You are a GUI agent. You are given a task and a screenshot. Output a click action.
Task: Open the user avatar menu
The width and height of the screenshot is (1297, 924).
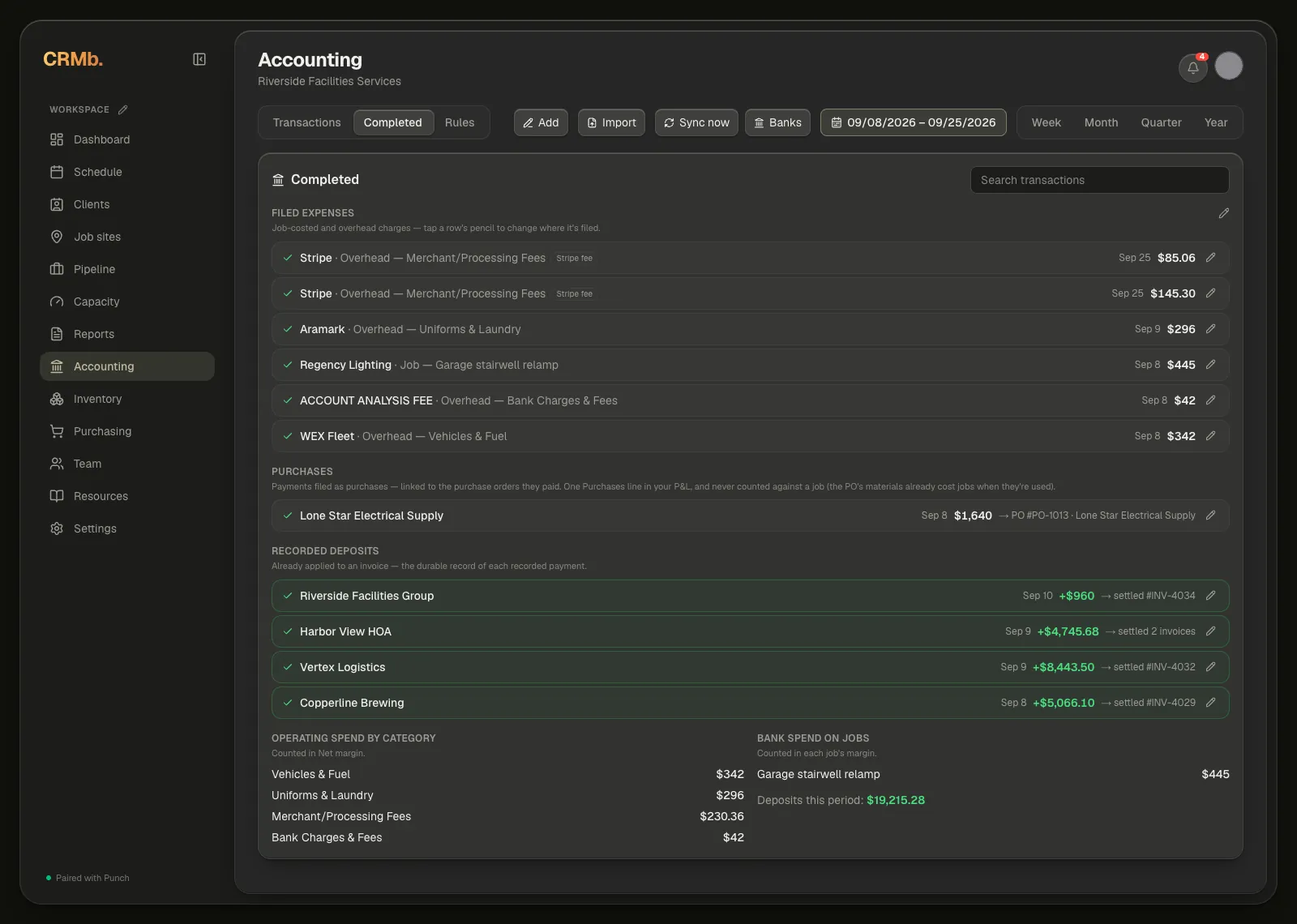(1229, 66)
